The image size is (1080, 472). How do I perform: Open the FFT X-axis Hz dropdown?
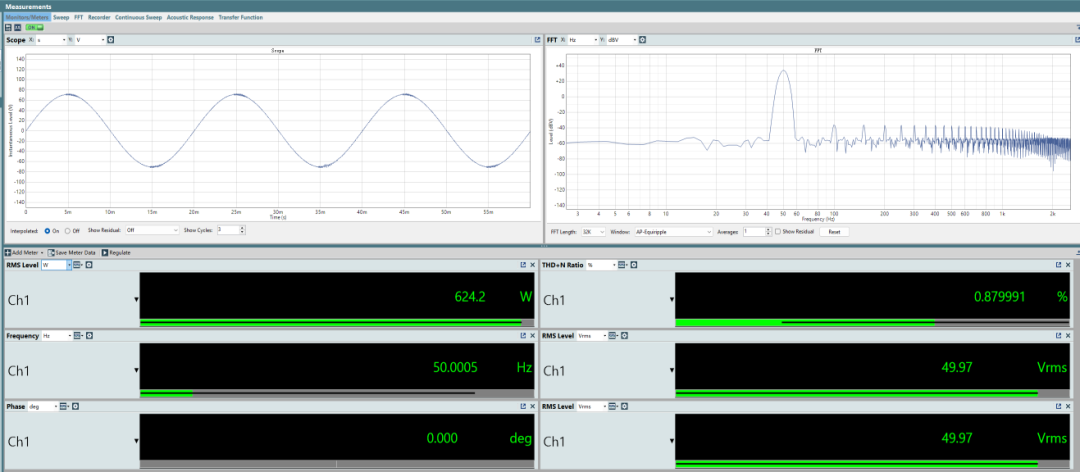pos(583,40)
